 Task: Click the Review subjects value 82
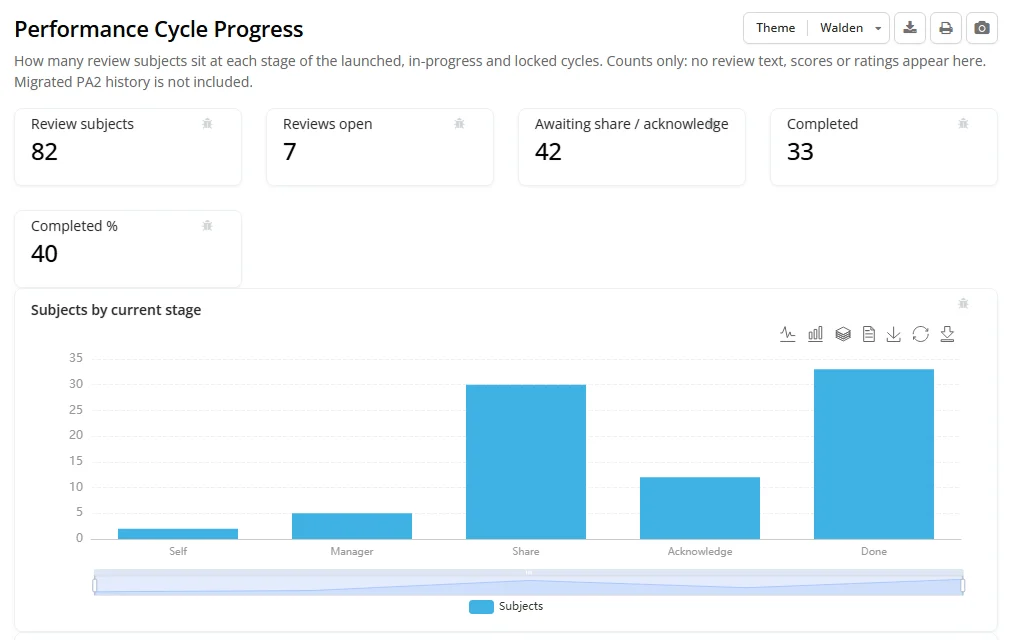tap(44, 152)
